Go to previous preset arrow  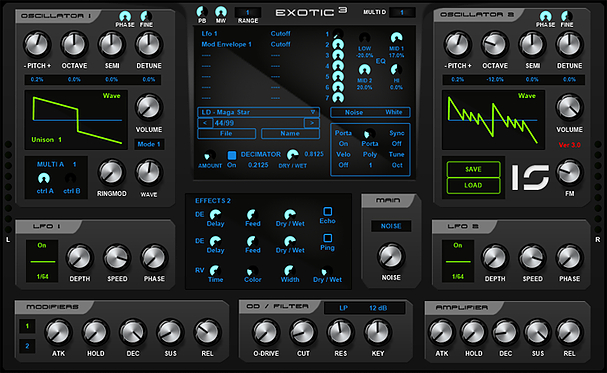(205, 123)
